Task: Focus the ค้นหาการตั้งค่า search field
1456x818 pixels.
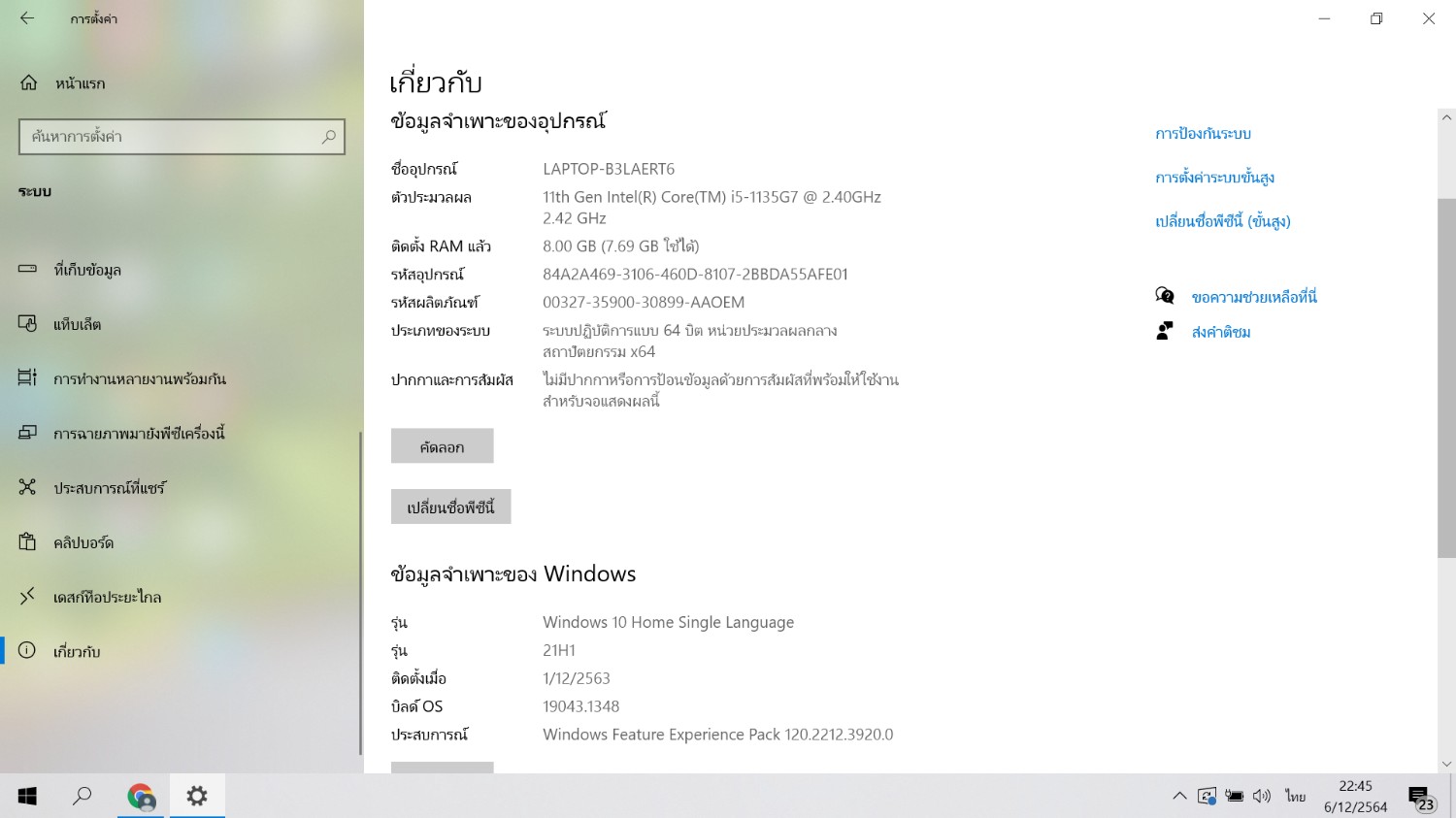Action: click(182, 137)
